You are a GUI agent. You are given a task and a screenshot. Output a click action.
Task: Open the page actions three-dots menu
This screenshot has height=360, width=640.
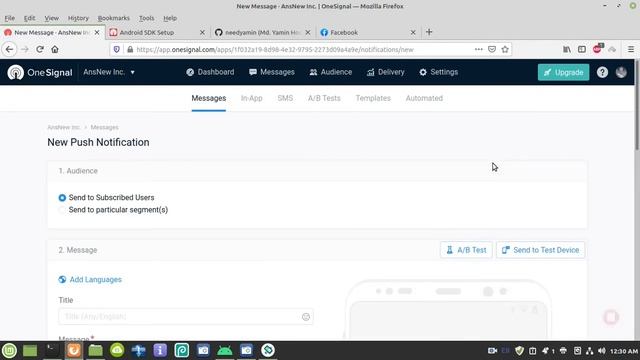(x=478, y=49)
